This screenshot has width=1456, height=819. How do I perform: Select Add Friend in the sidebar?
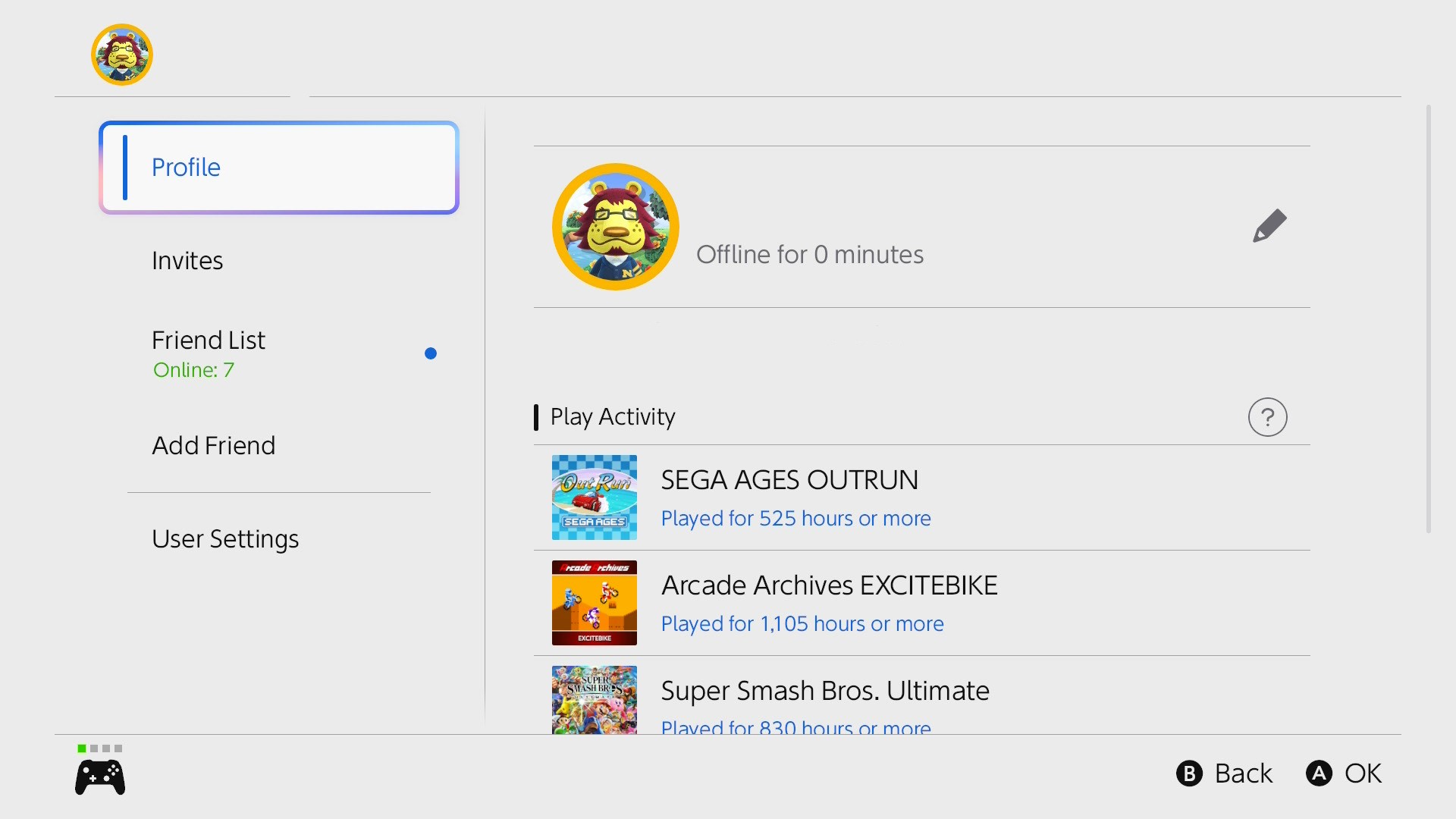(279, 446)
